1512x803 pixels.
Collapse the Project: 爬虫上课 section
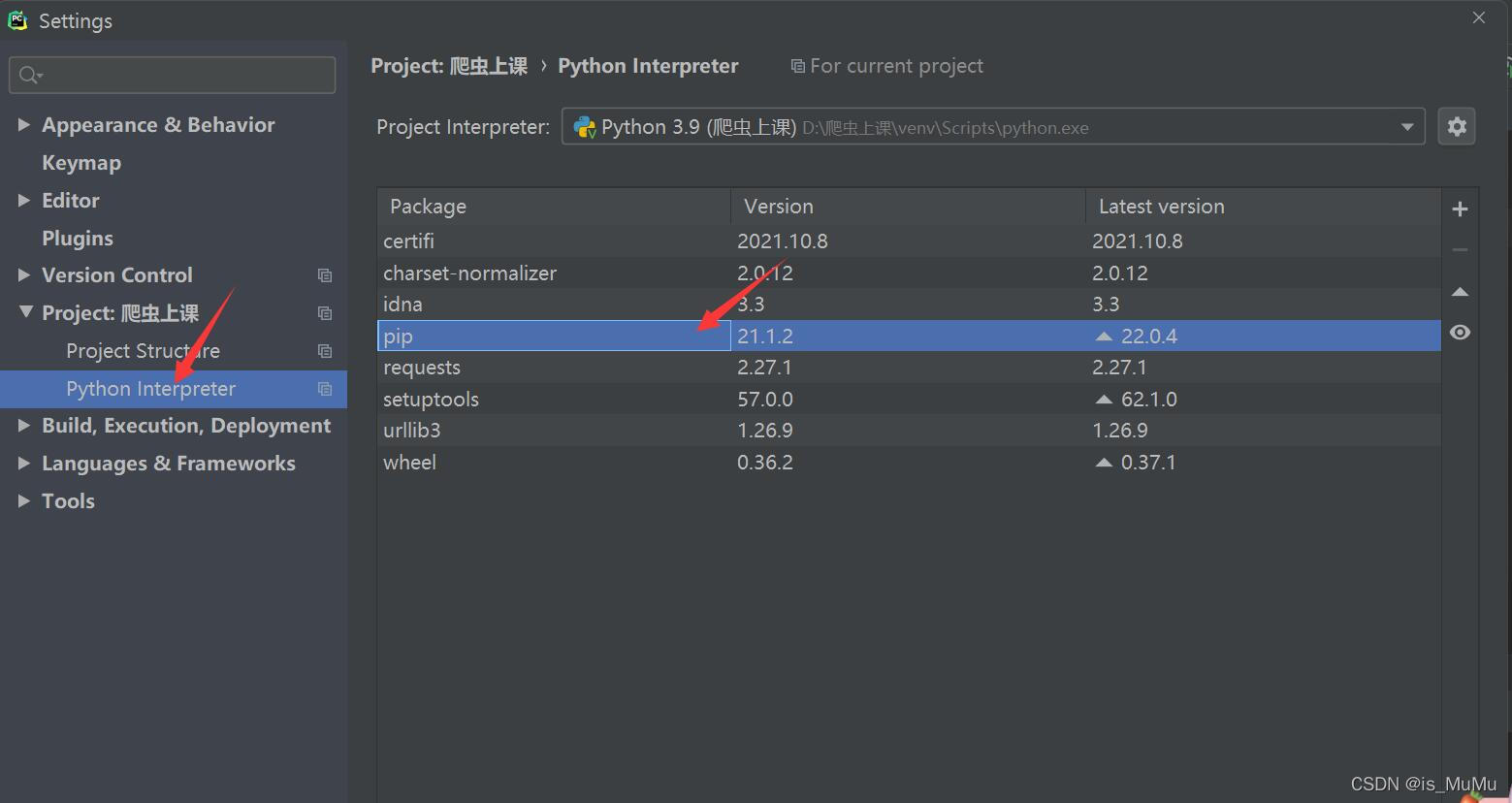[26, 312]
